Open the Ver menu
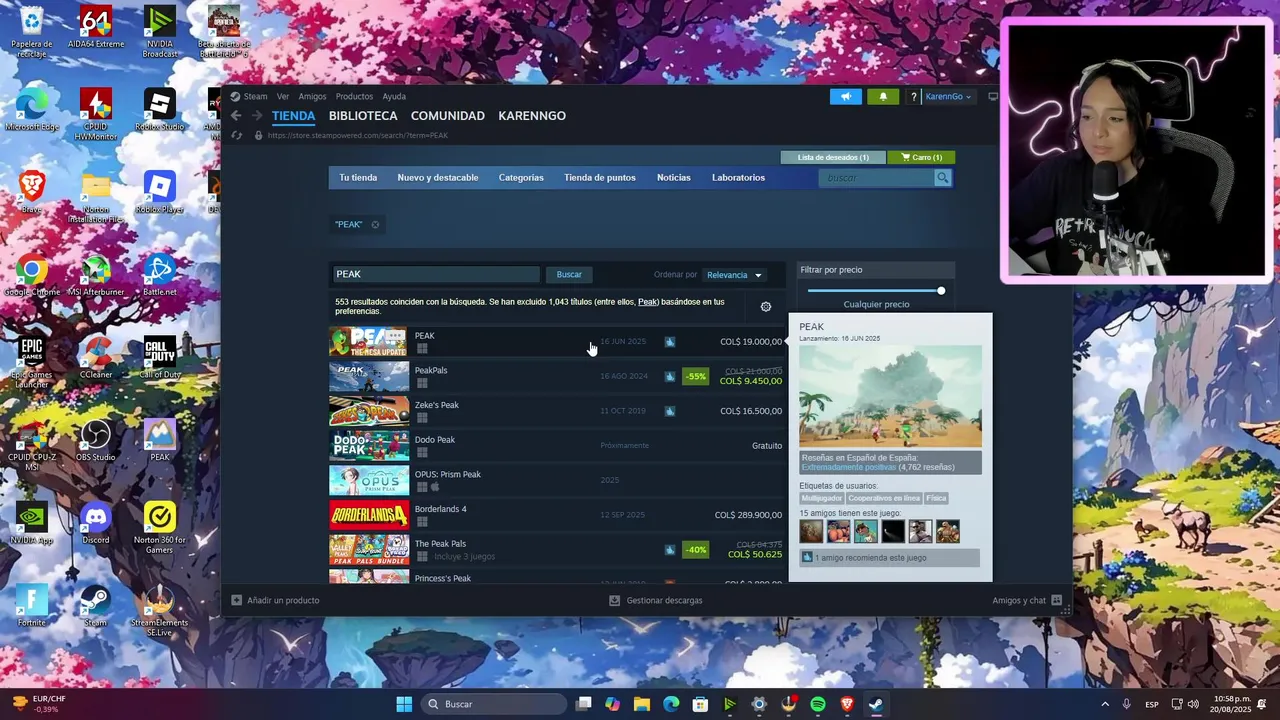The width and height of the screenshot is (1280, 720). (283, 97)
